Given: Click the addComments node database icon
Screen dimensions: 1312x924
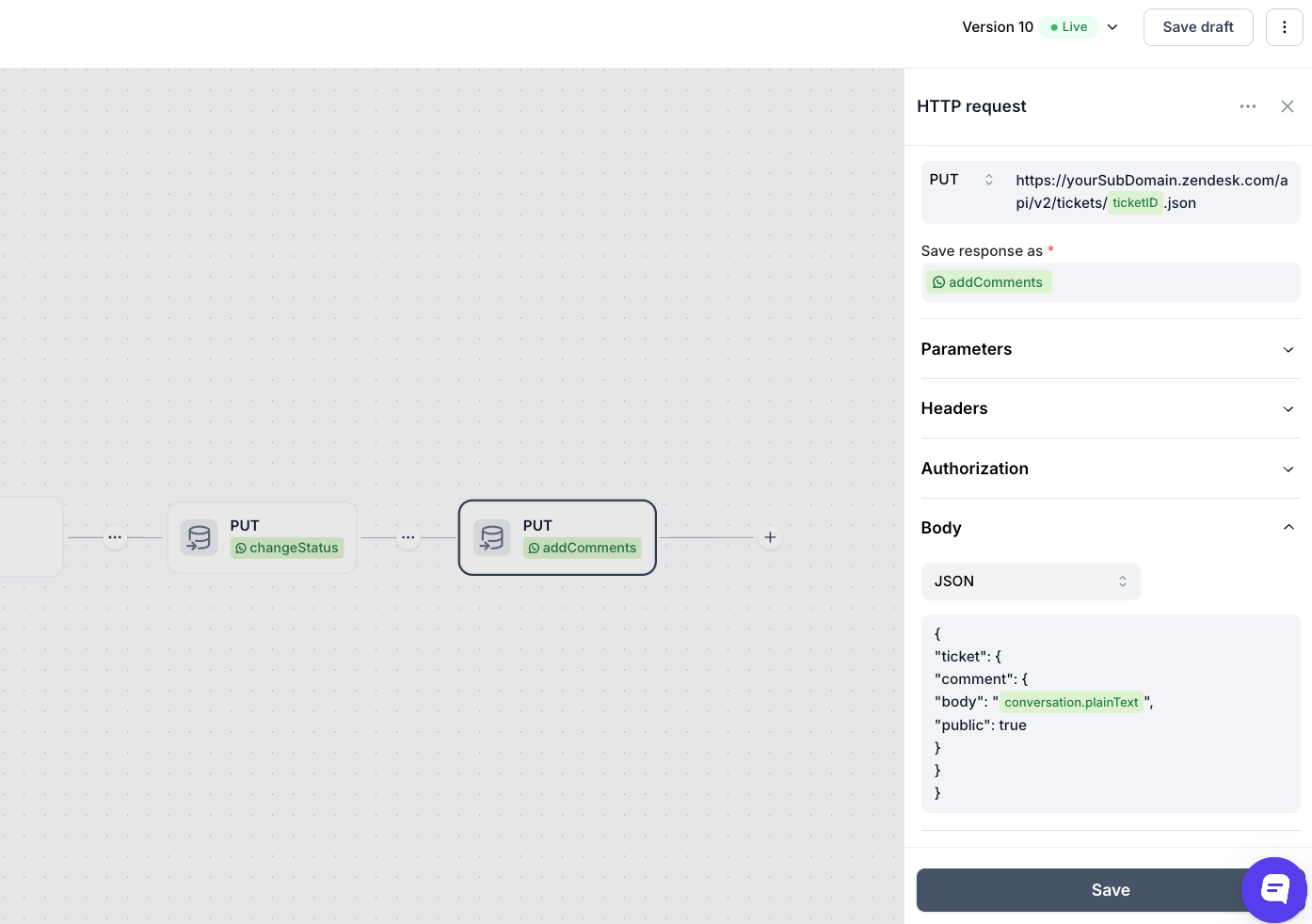Looking at the screenshot, I should [x=492, y=537].
